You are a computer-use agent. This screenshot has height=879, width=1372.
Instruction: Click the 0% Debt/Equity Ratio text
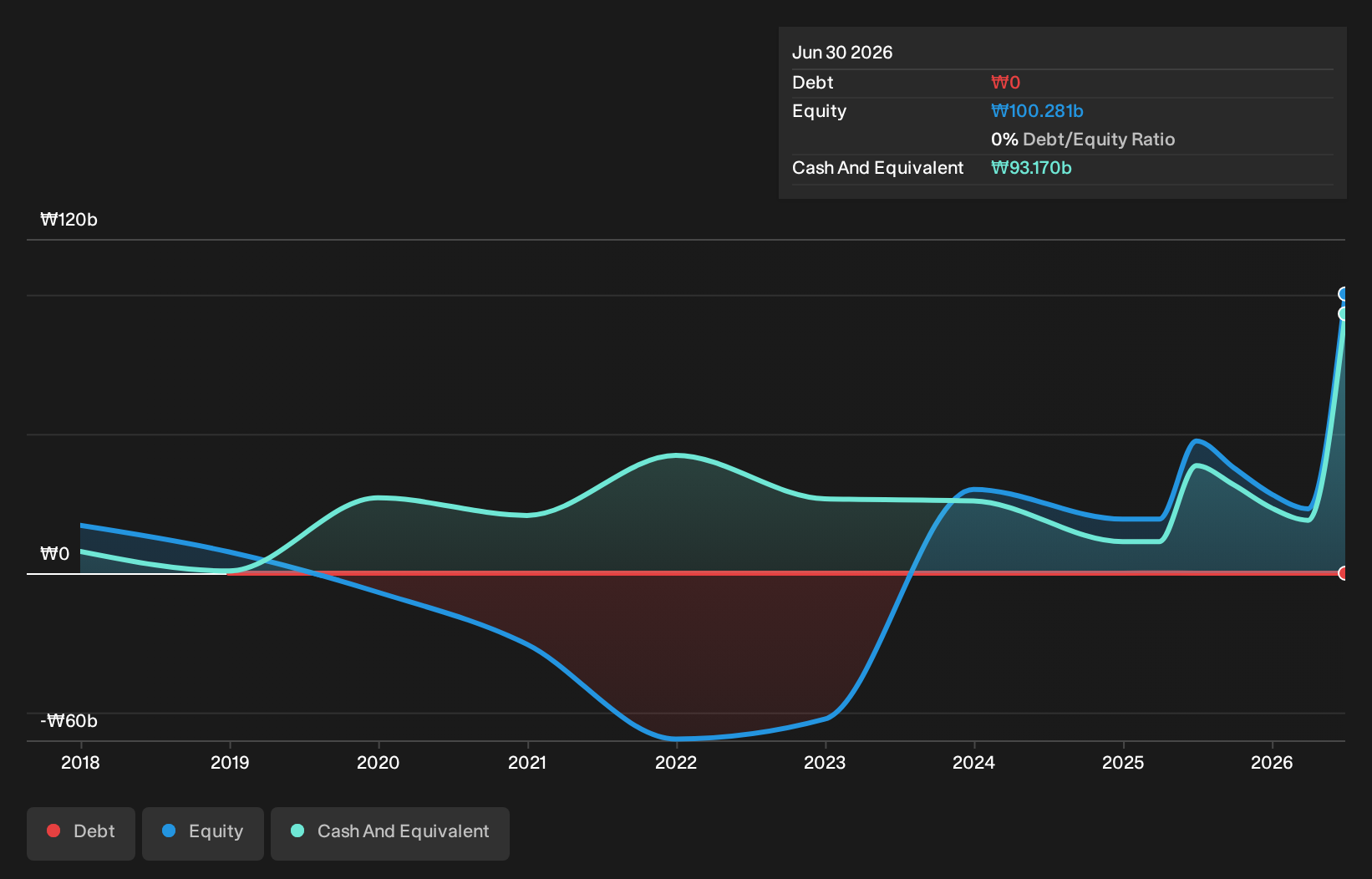tap(1083, 140)
